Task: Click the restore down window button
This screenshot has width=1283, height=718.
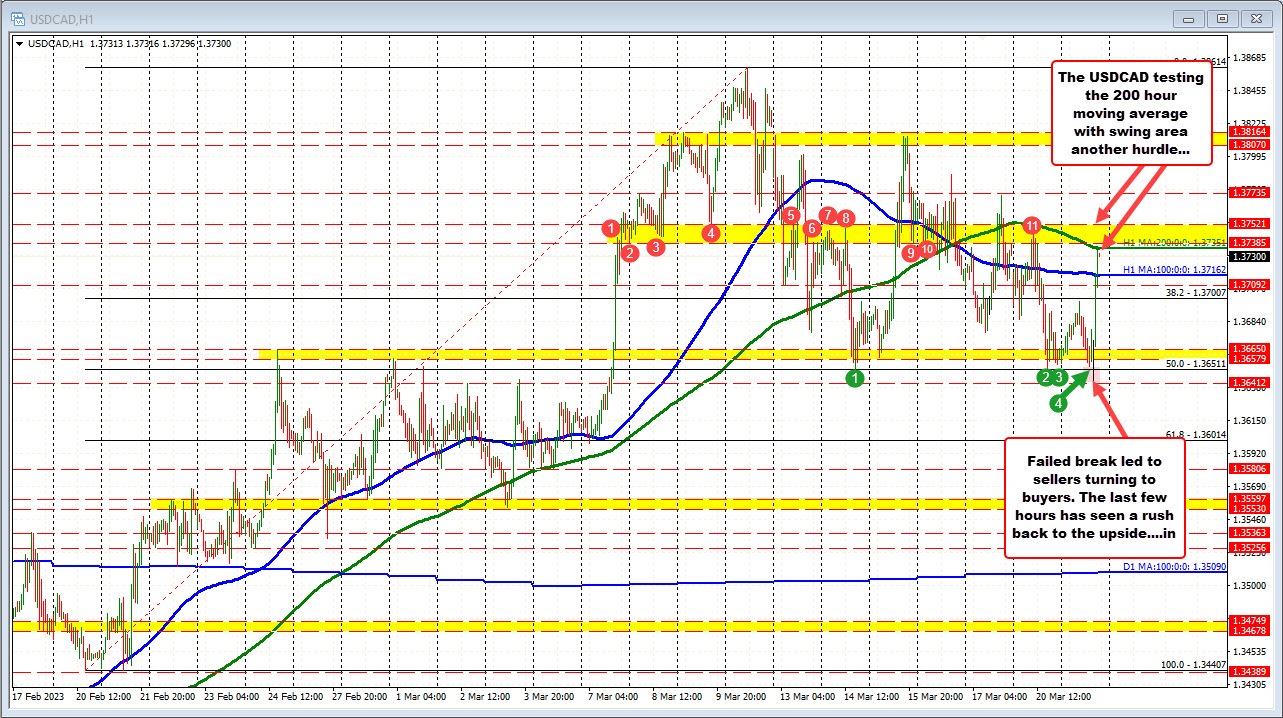Action: click(x=1222, y=18)
